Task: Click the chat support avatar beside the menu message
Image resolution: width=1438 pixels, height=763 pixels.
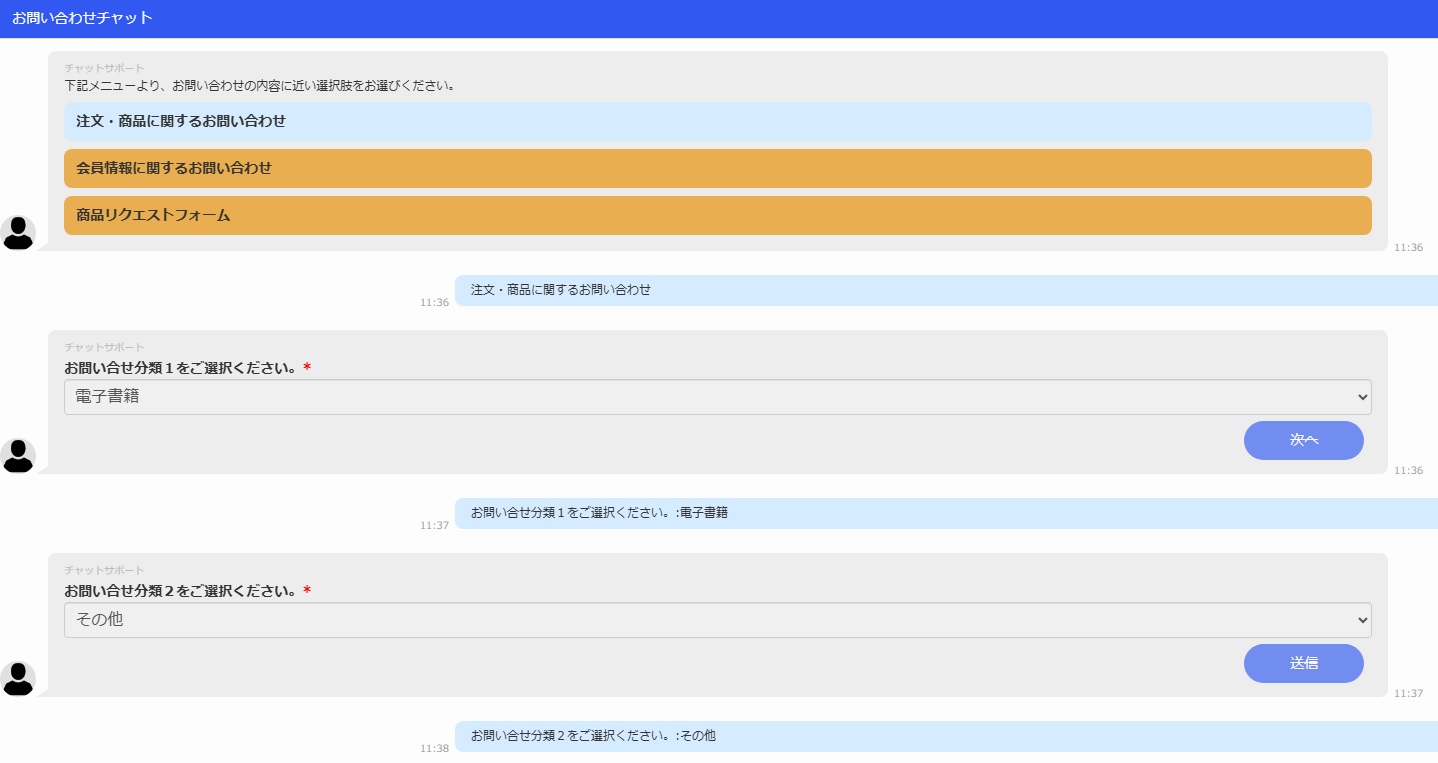Action: click(18, 232)
